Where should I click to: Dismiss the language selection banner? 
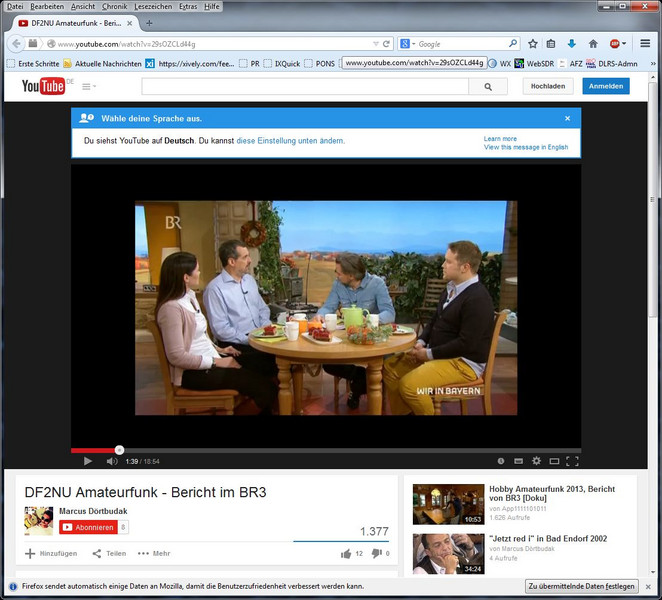pos(567,118)
